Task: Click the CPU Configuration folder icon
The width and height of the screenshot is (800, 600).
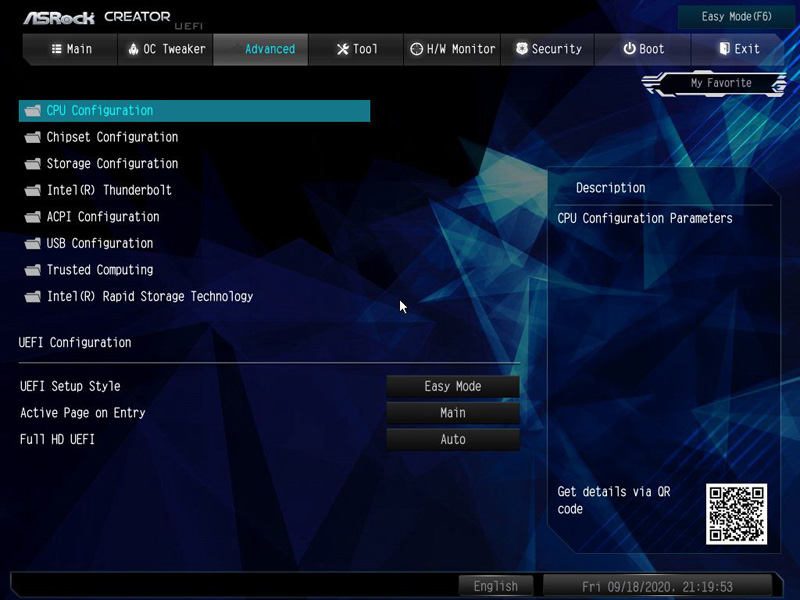Action: tap(33, 111)
